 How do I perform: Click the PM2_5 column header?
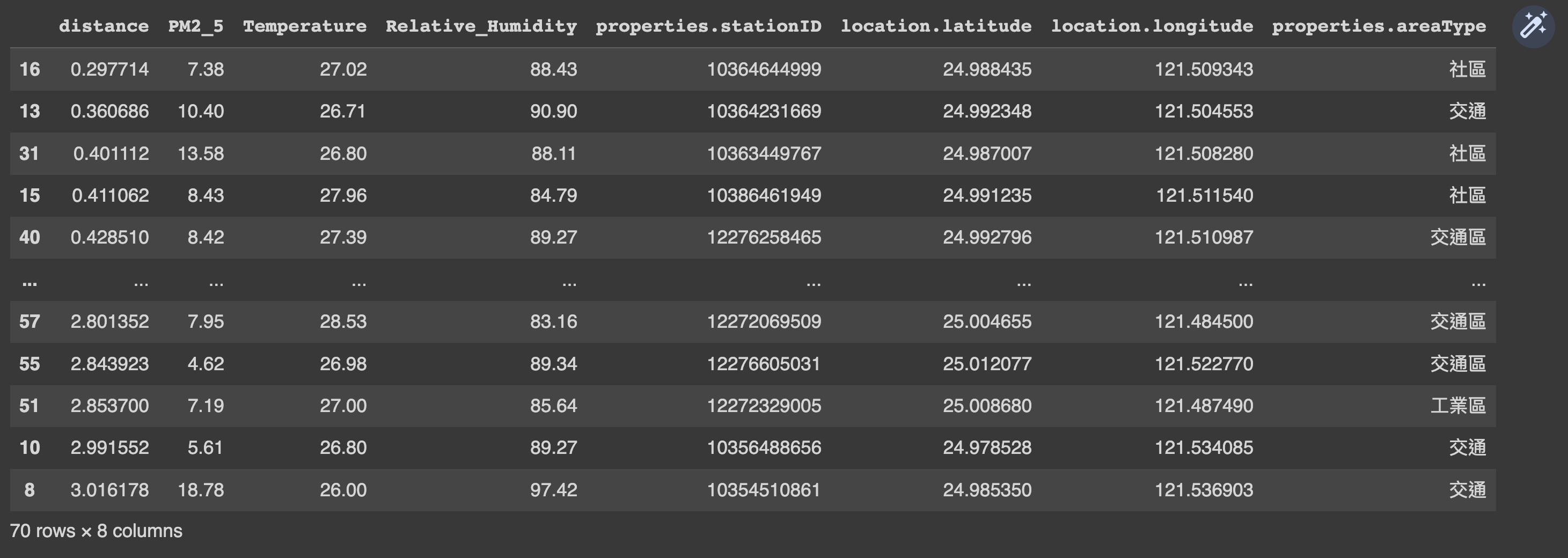[x=195, y=26]
